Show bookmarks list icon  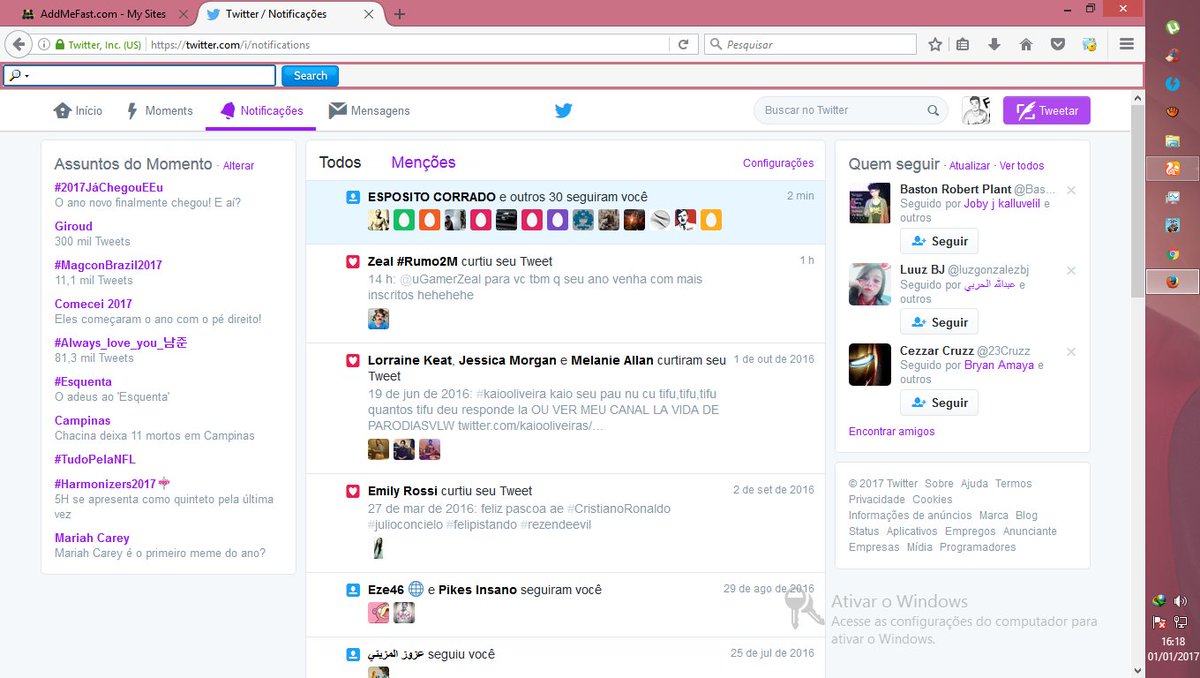tap(963, 44)
